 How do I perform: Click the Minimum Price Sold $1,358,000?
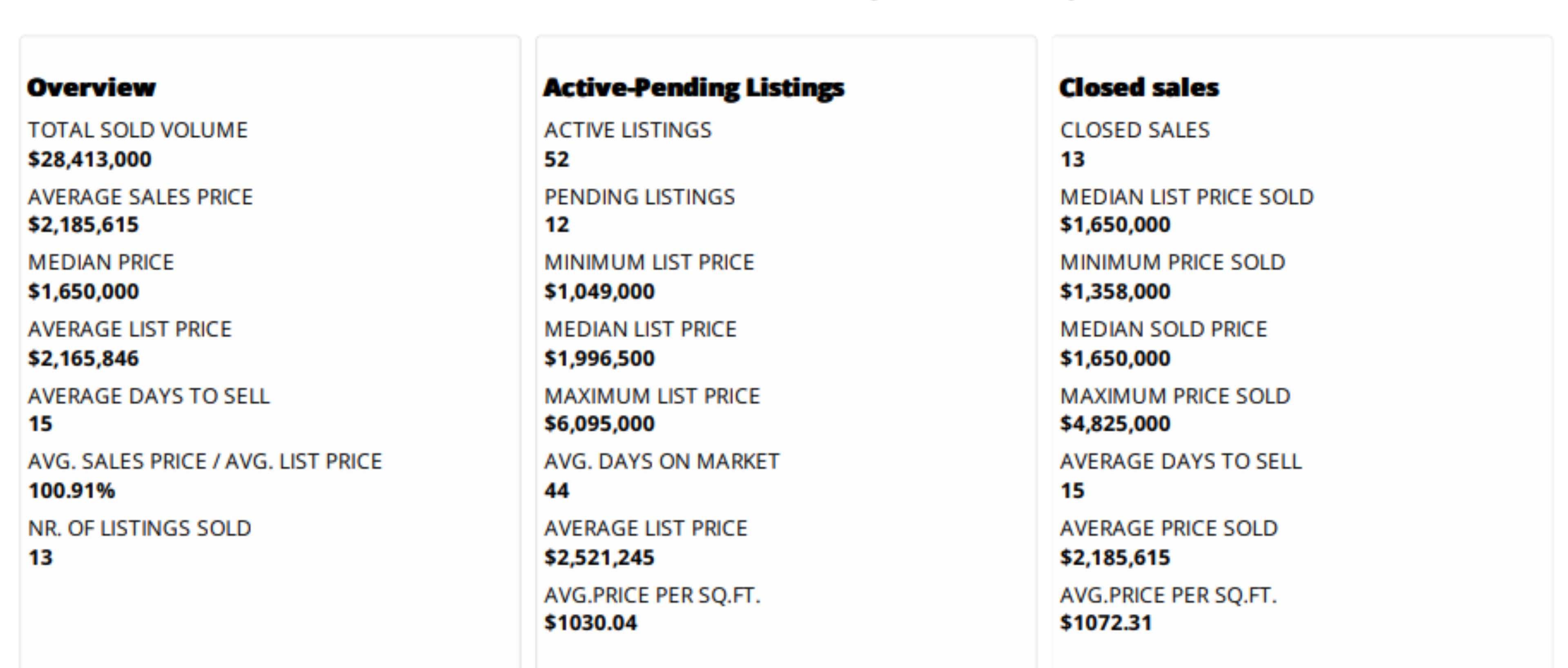point(1114,292)
